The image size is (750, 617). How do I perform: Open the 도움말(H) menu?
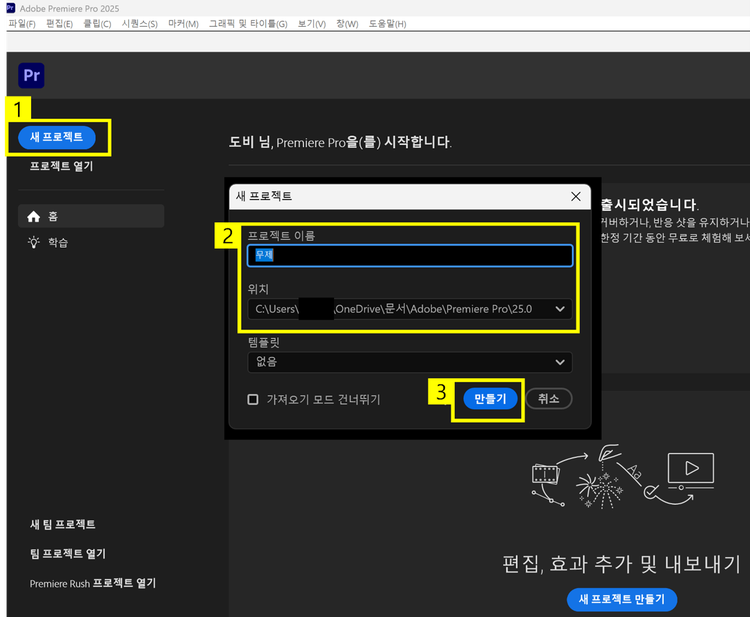click(387, 24)
